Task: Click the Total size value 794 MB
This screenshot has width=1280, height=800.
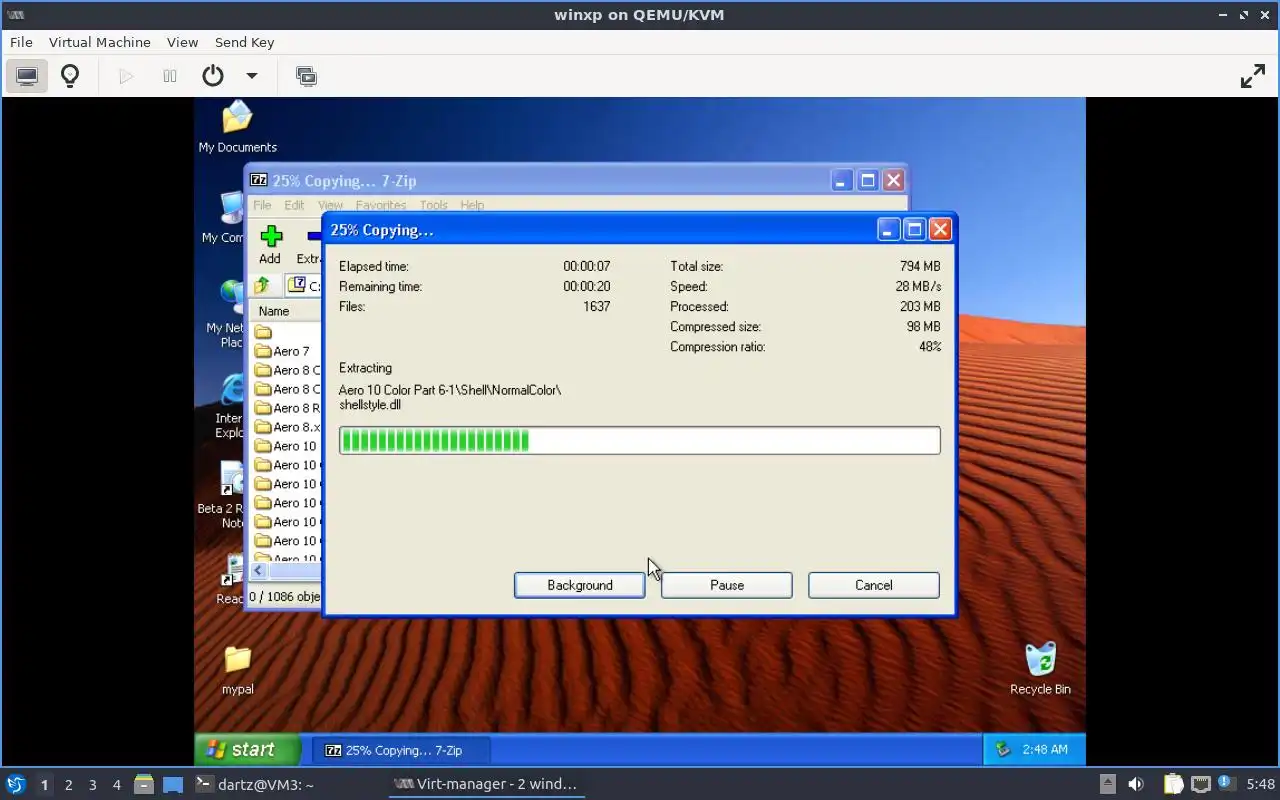Action: tap(920, 266)
